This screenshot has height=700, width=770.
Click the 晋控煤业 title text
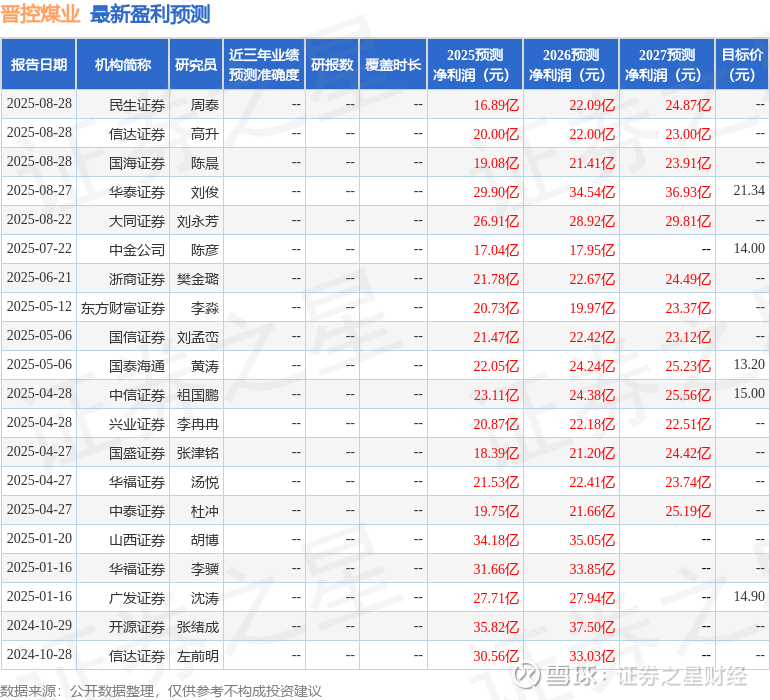coord(40,14)
